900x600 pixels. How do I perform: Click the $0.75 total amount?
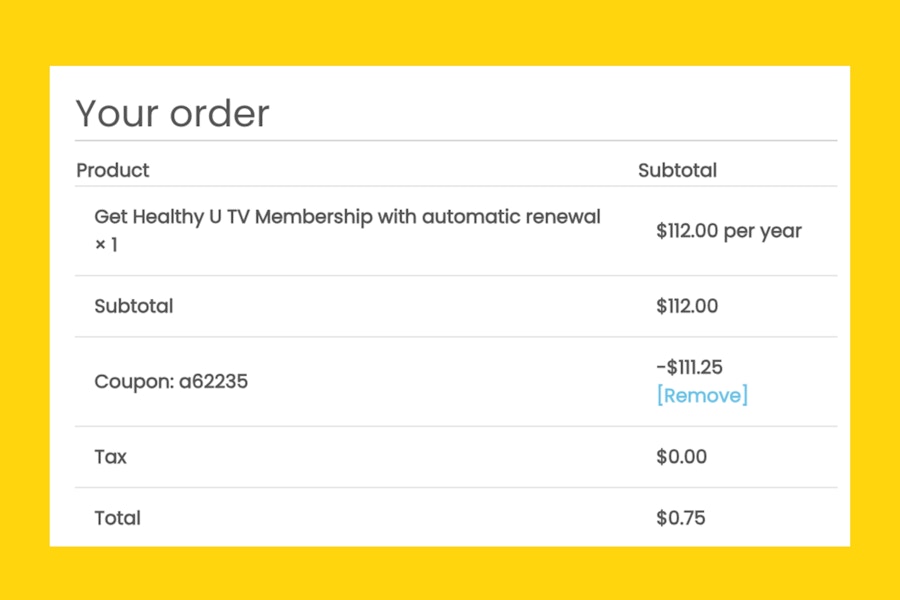681,518
